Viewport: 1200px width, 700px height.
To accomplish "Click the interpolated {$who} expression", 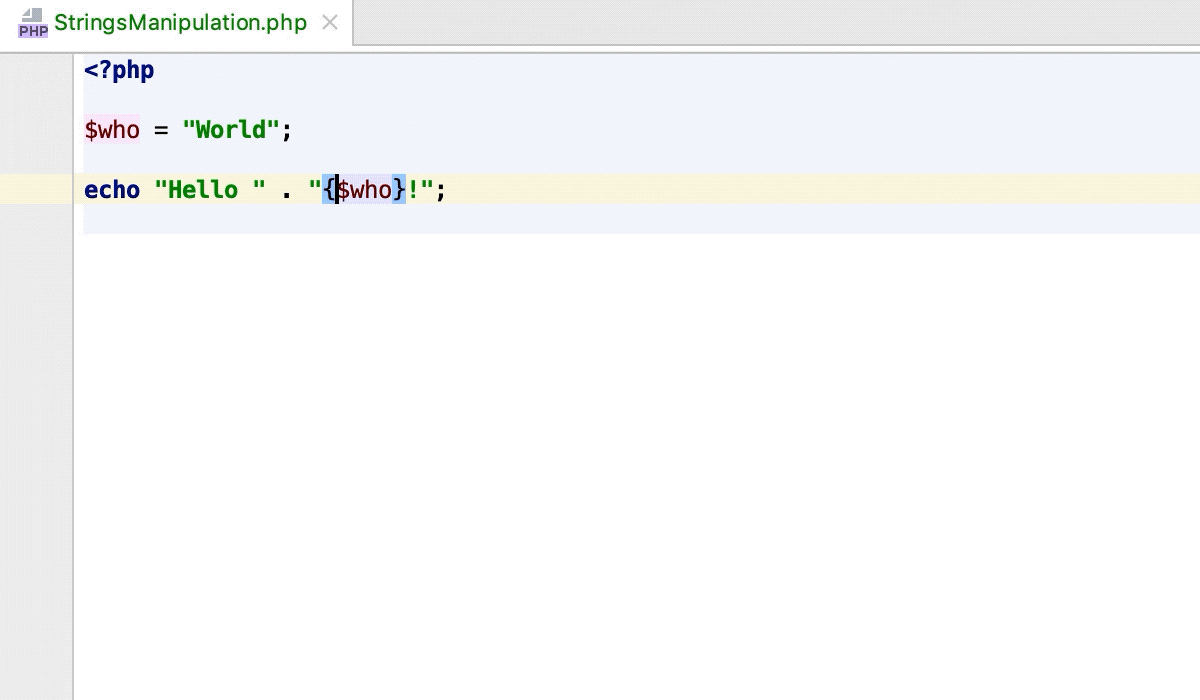I will tap(362, 190).
